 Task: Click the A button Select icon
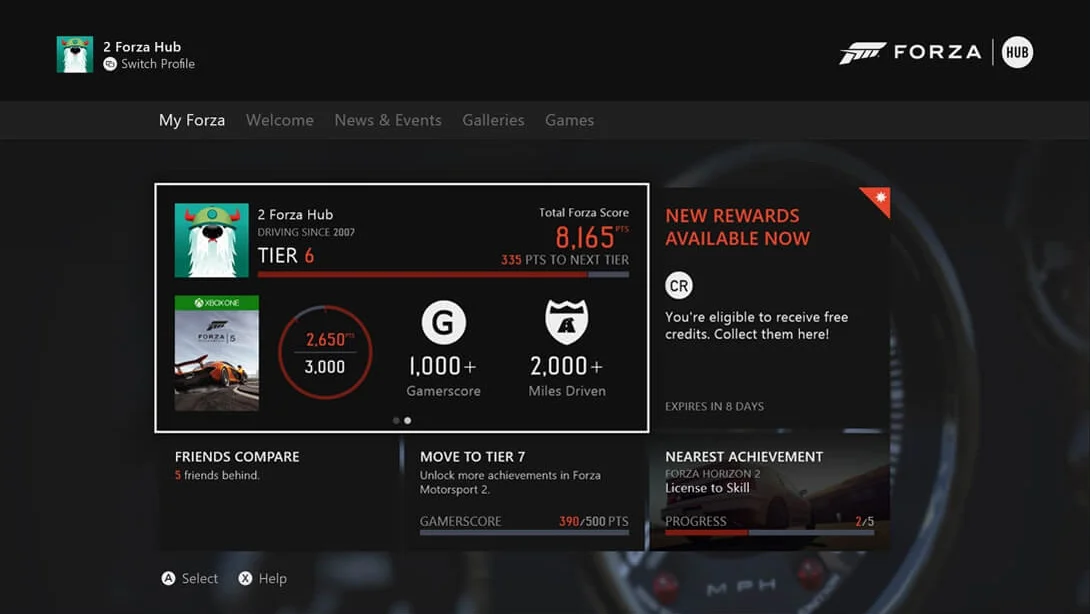pos(168,579)
